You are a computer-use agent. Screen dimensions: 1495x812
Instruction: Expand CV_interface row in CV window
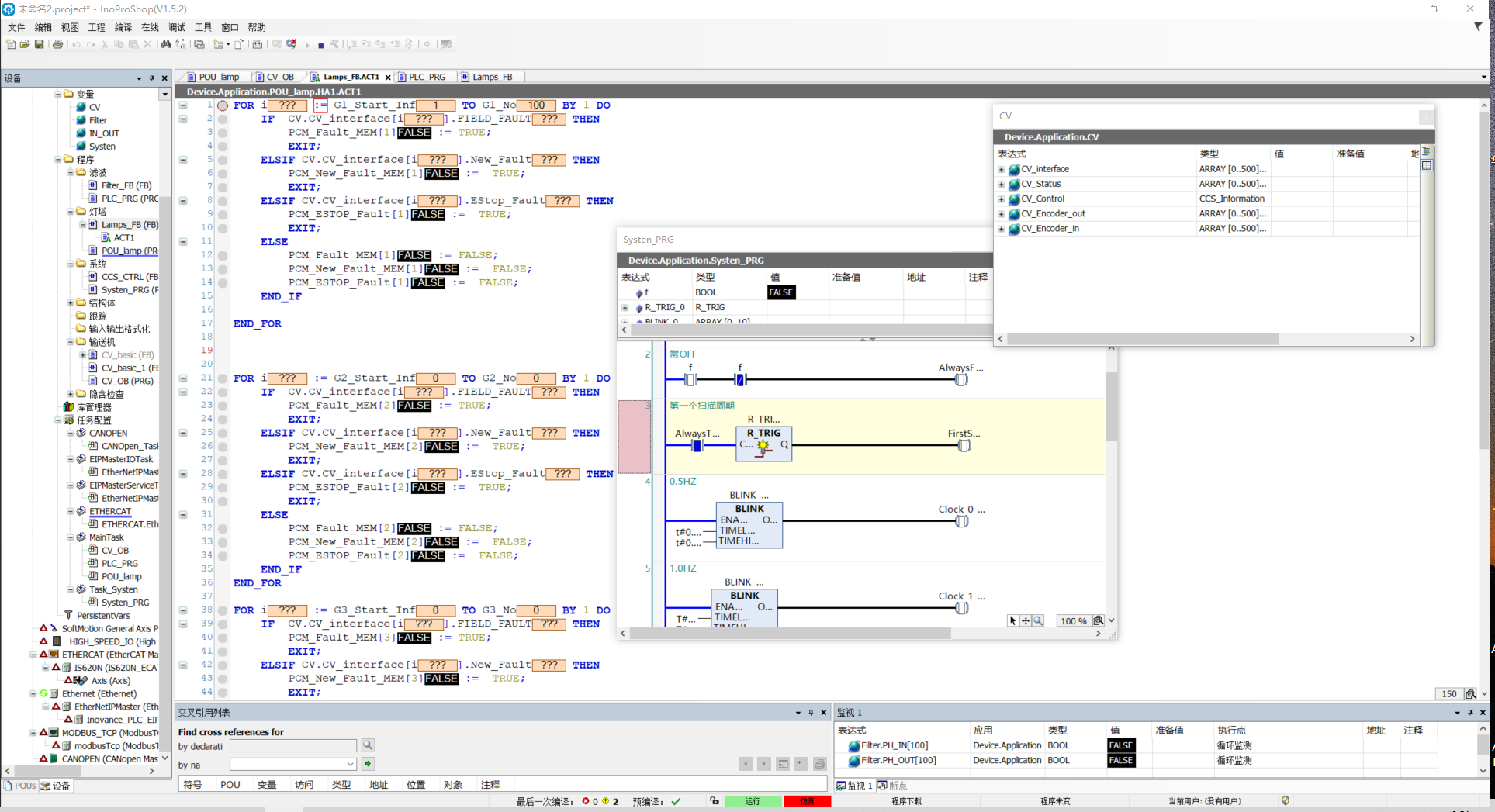(1002, 169)
